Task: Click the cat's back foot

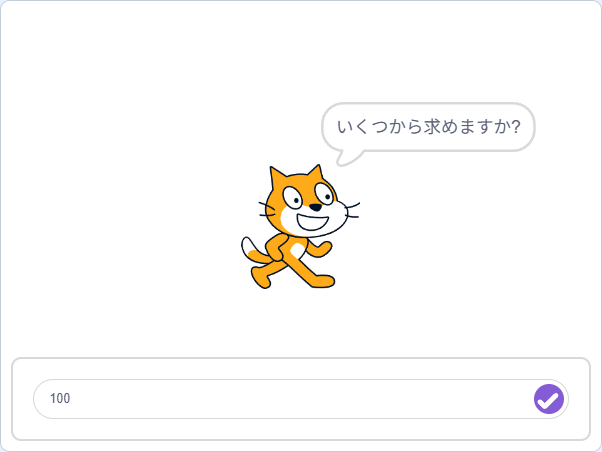Action: click(x=261, y=279)
